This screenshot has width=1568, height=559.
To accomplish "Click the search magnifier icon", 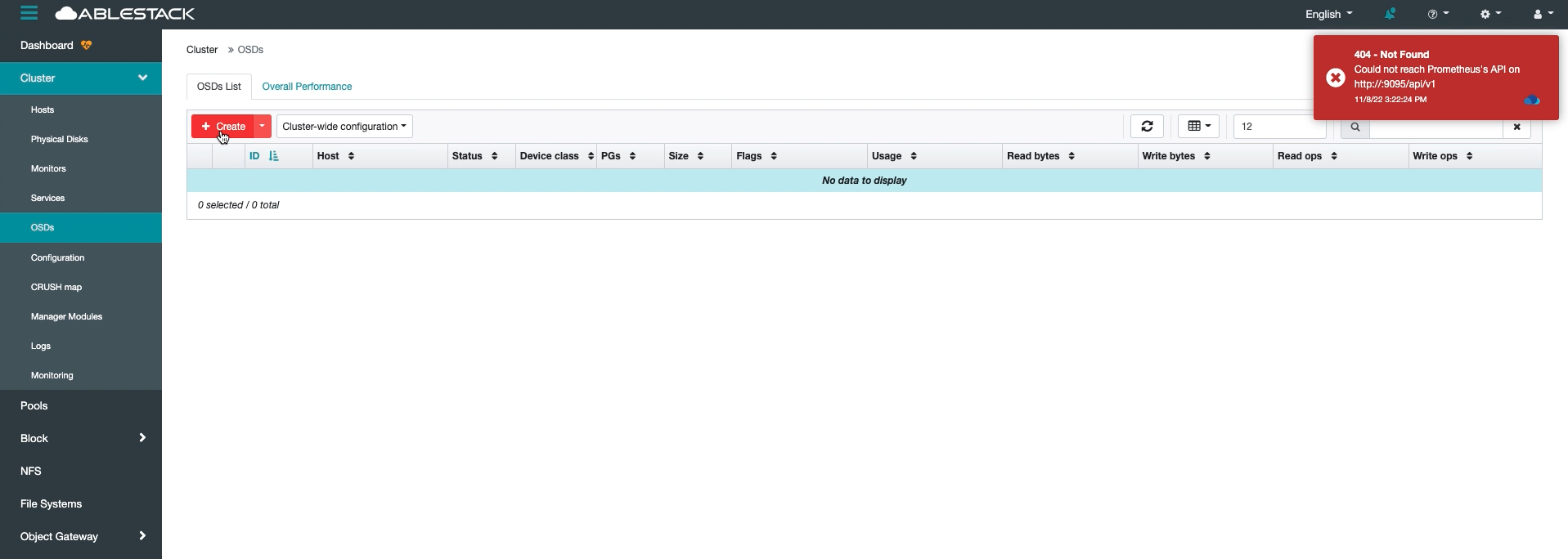I will point(1355,127).
